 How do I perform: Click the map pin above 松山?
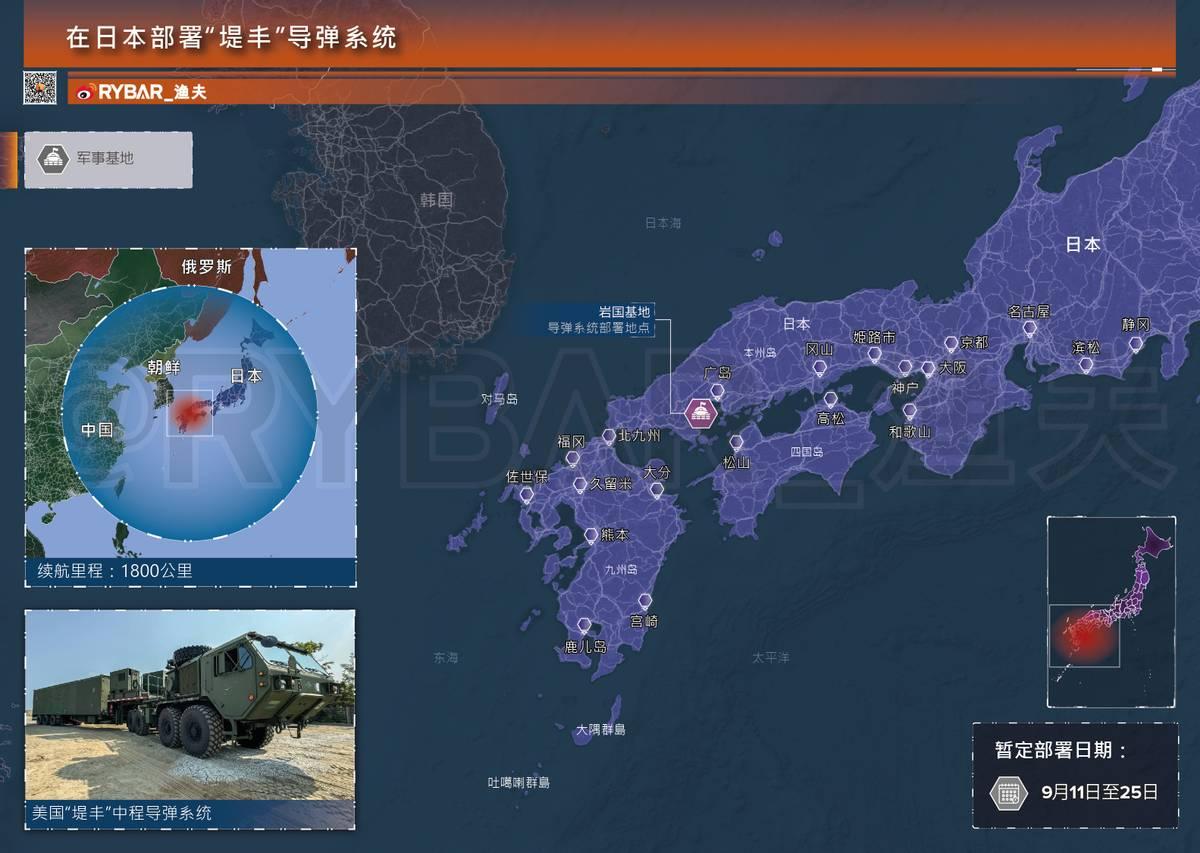[x=737, y=443]
